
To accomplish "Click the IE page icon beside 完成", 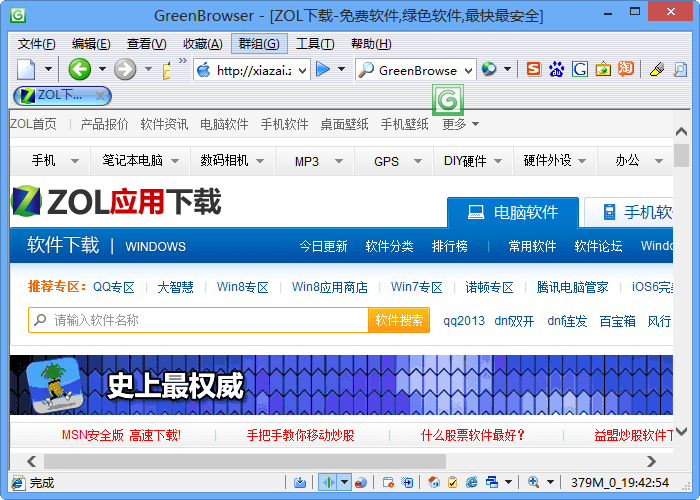I will coord(18,483).
